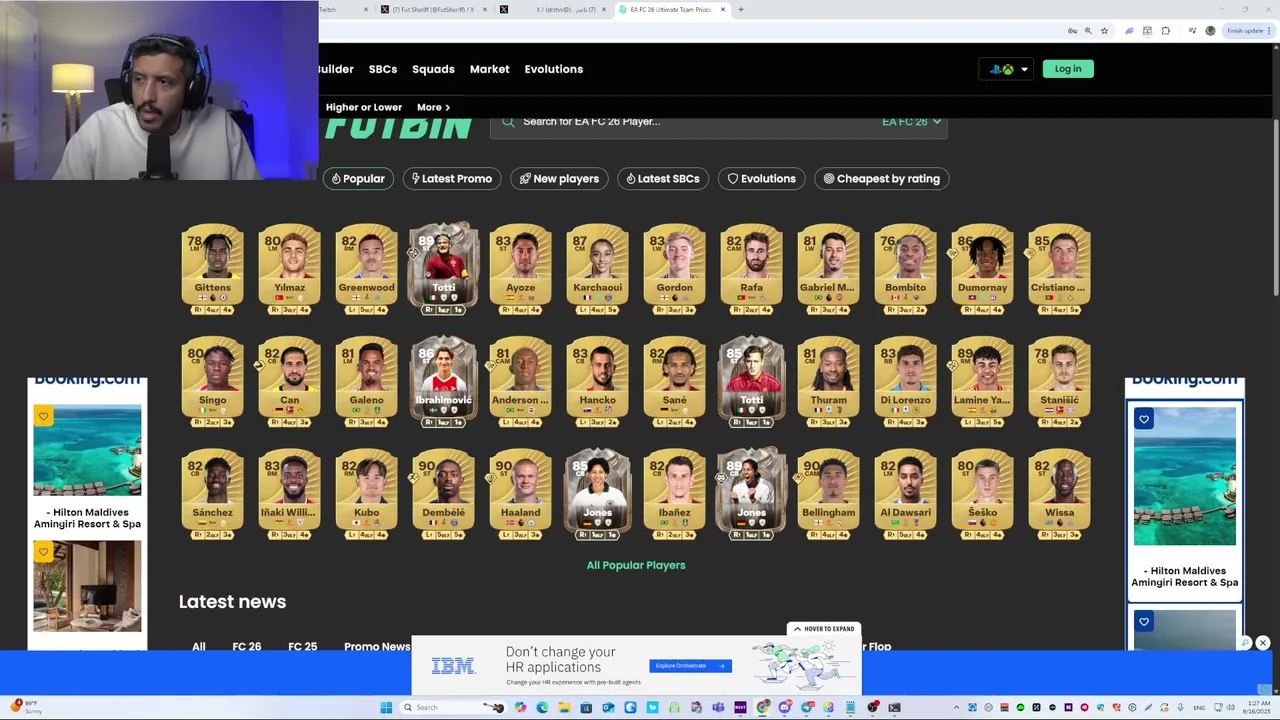Screen dimensions: 1280x720
Task: Select the All news tab
Action: 198,646
